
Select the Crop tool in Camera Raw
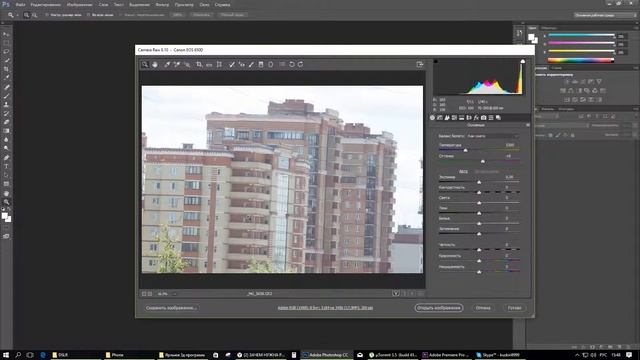click(199, 64)
